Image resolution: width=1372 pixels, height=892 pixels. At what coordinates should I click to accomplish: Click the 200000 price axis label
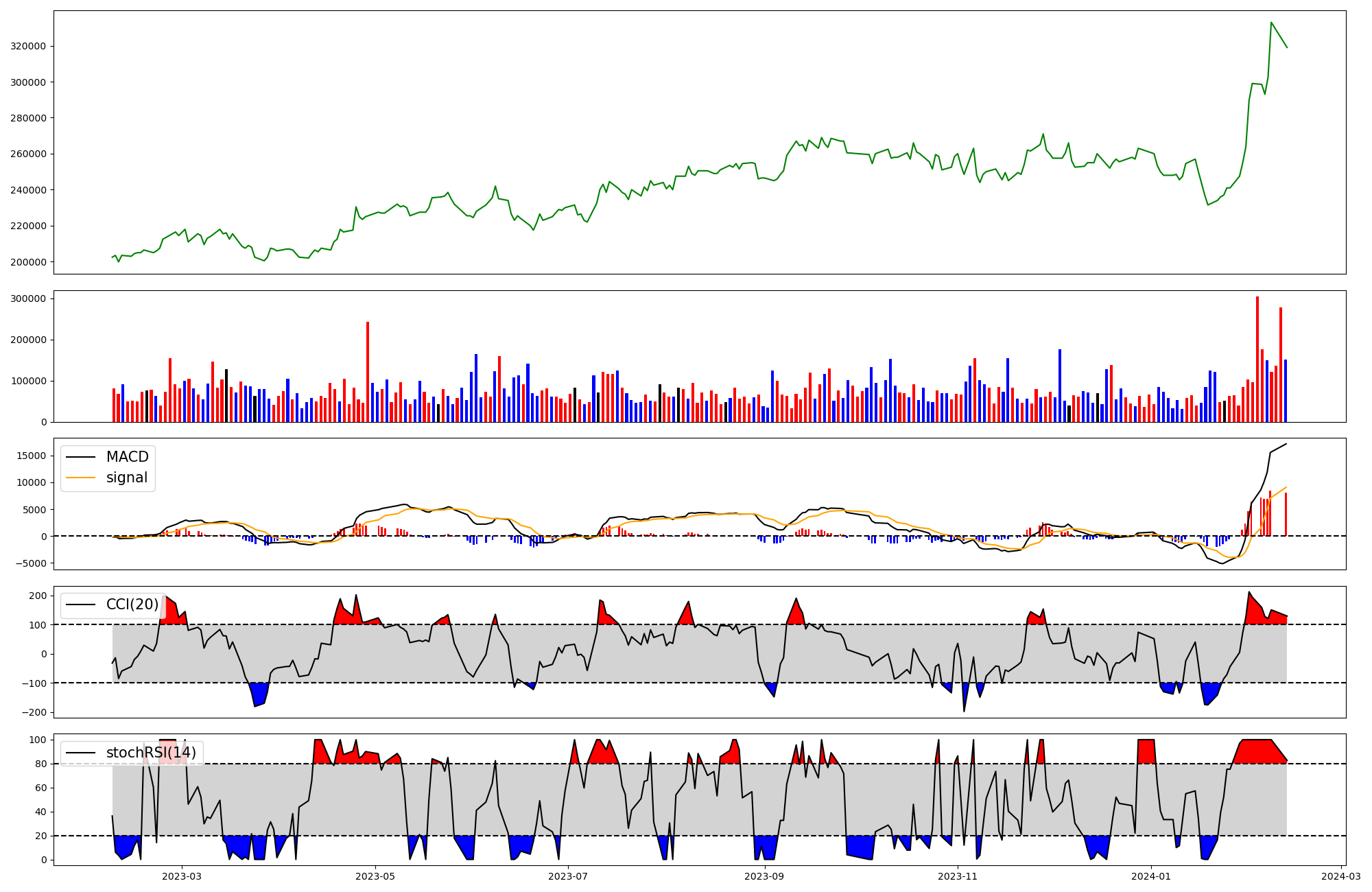point(28,262)
